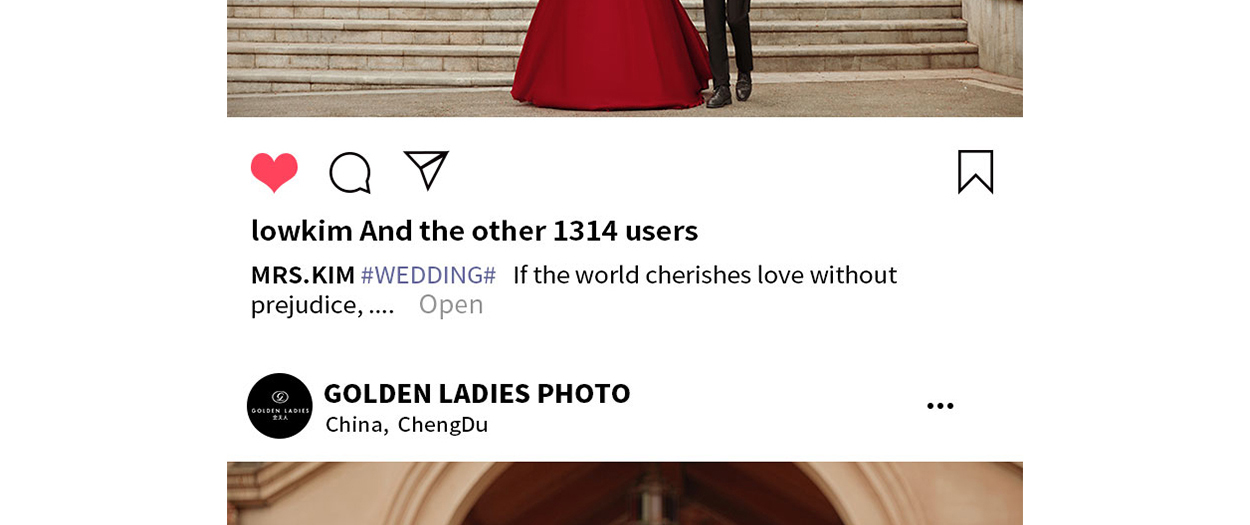Unlike the post with the red heart
1250x525 pixels.
click(274, 172)
